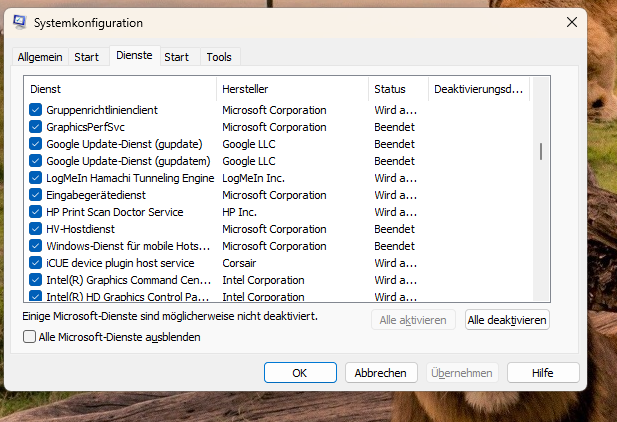Image resolution: width=617 pixels, height=422 pixels.
Task: Disable iCUE device plugin host service
Action: click(36, 263)
